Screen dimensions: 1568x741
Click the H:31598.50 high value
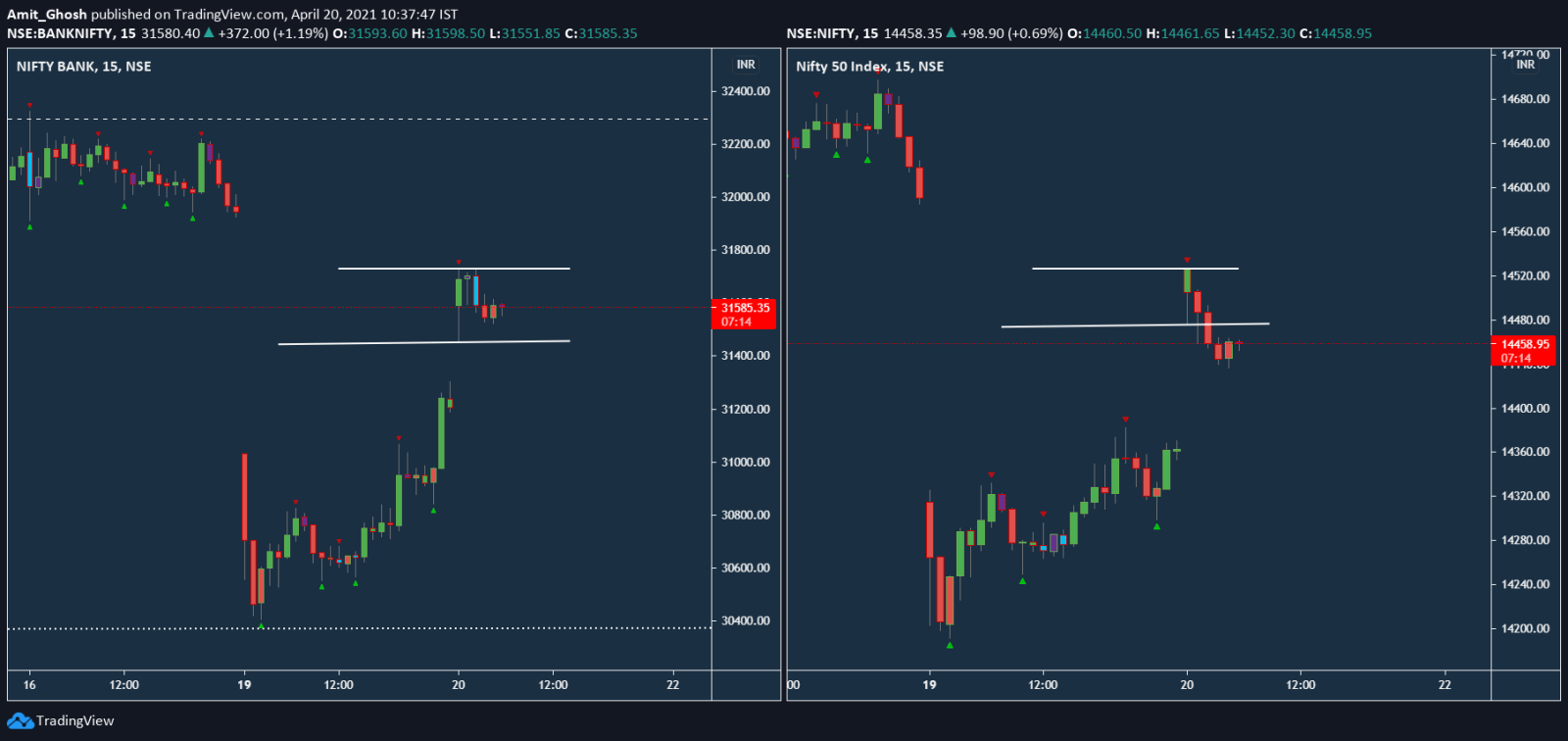pos(448,33)
